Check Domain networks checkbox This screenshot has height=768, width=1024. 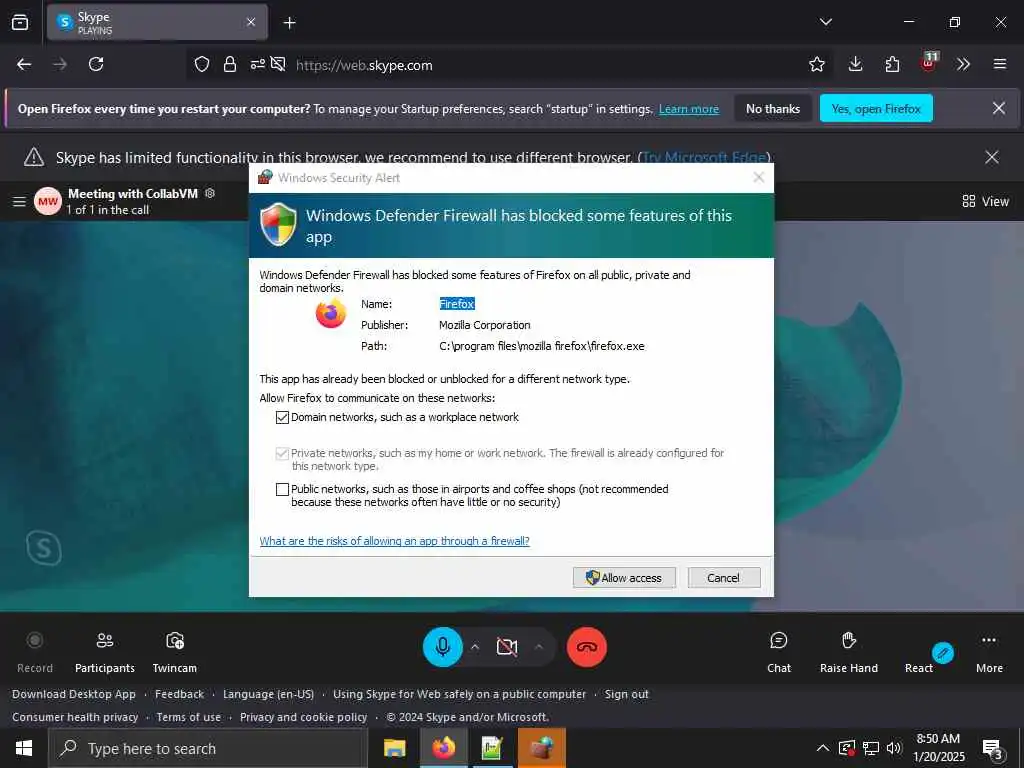282,417
